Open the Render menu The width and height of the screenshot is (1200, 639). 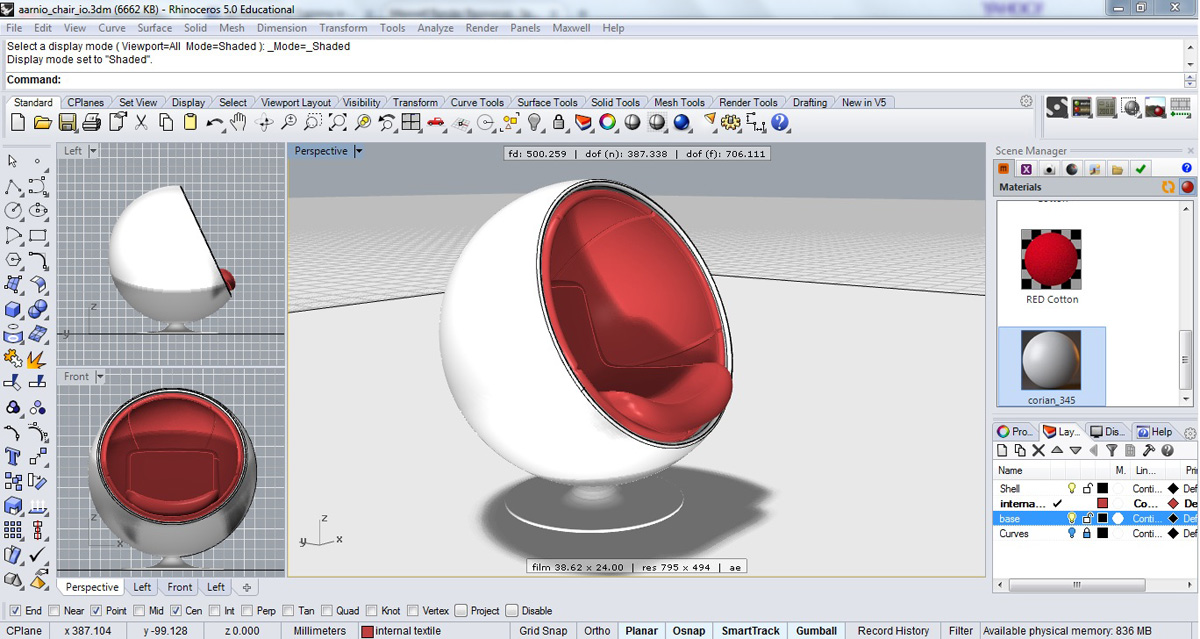tap(481, 28)
